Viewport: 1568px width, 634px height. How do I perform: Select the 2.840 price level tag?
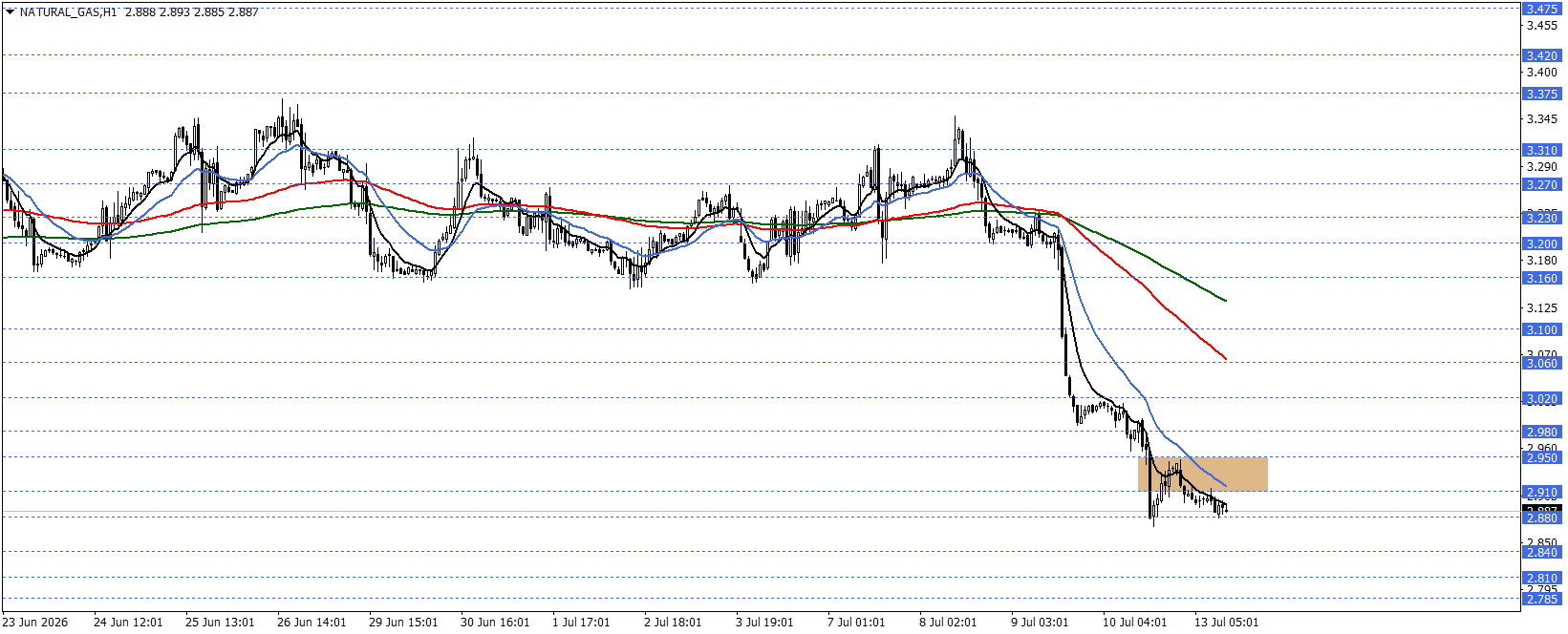(x=1541, y=552)
